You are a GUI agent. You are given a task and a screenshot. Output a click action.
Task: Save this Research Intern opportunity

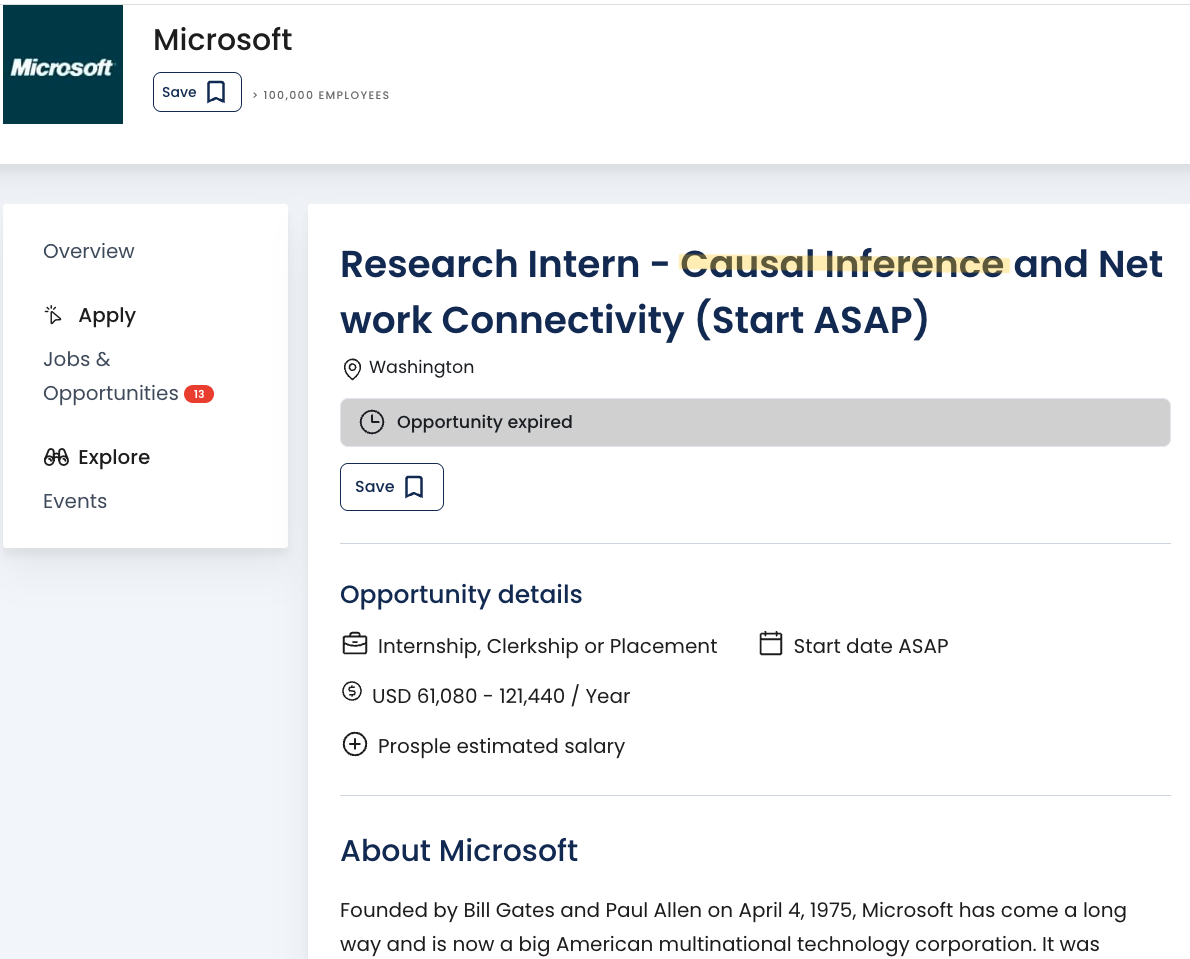pos(391,487)
